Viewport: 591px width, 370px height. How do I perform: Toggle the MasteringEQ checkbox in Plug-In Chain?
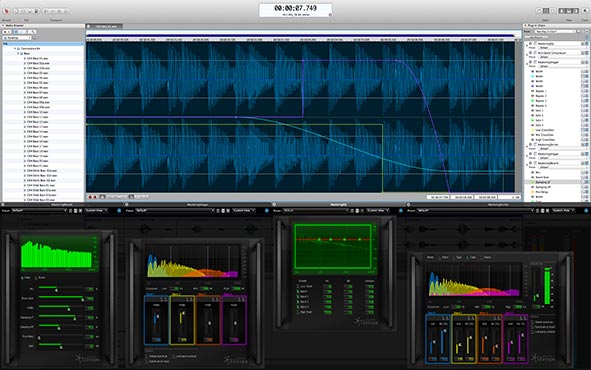coord(535,44)
